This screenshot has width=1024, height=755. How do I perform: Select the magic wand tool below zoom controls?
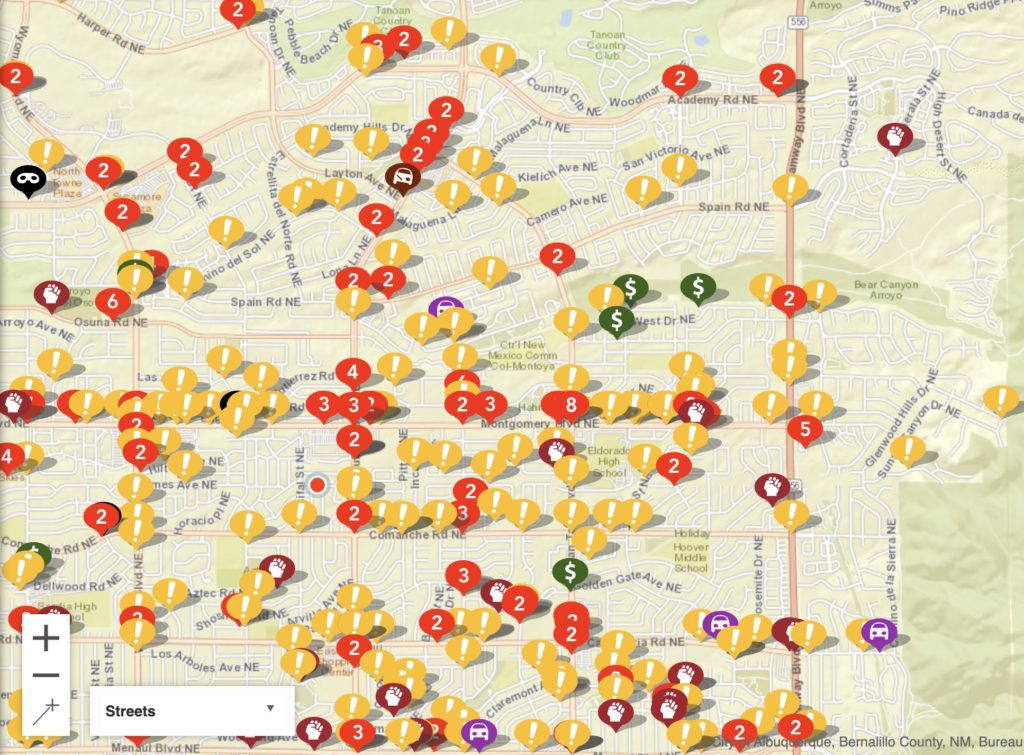pyautogui.click(x=46, y=711)
